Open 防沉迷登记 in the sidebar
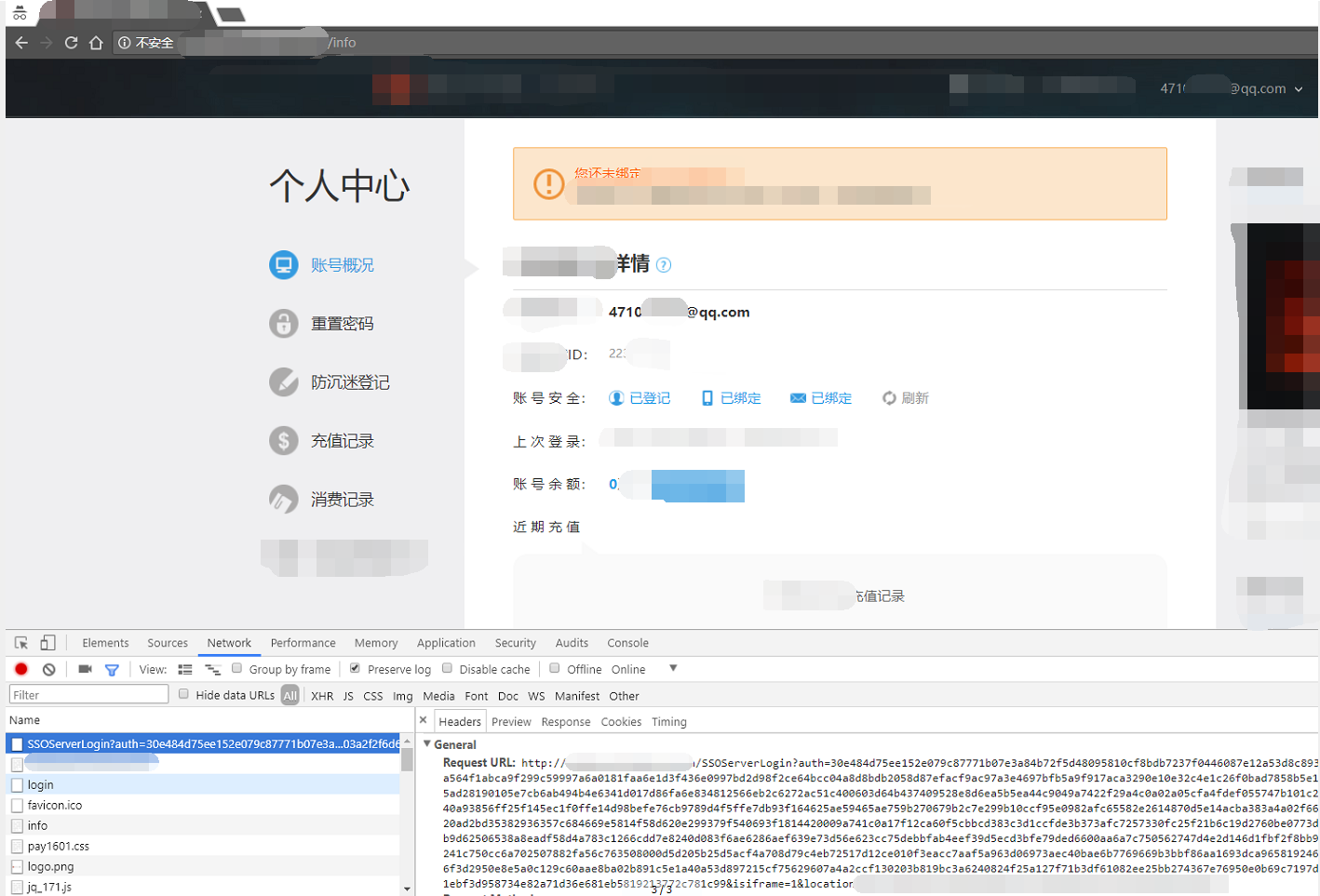 (x=350, y=382)
